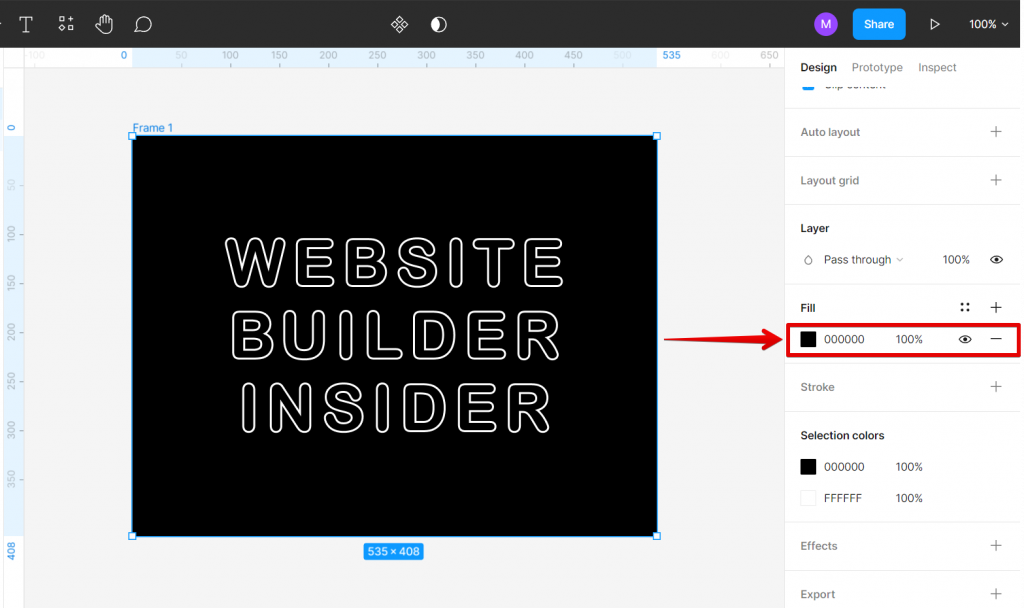Viewport: 1024px width, 608px height.
Task: Select the Text tool
Action: coord(26,24)
